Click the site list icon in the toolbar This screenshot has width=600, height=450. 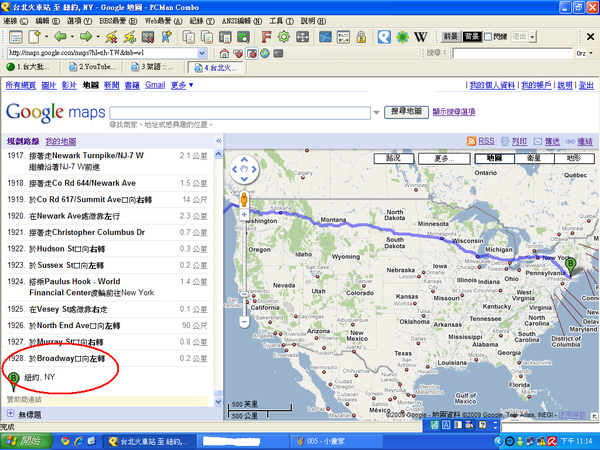point(16,37)
